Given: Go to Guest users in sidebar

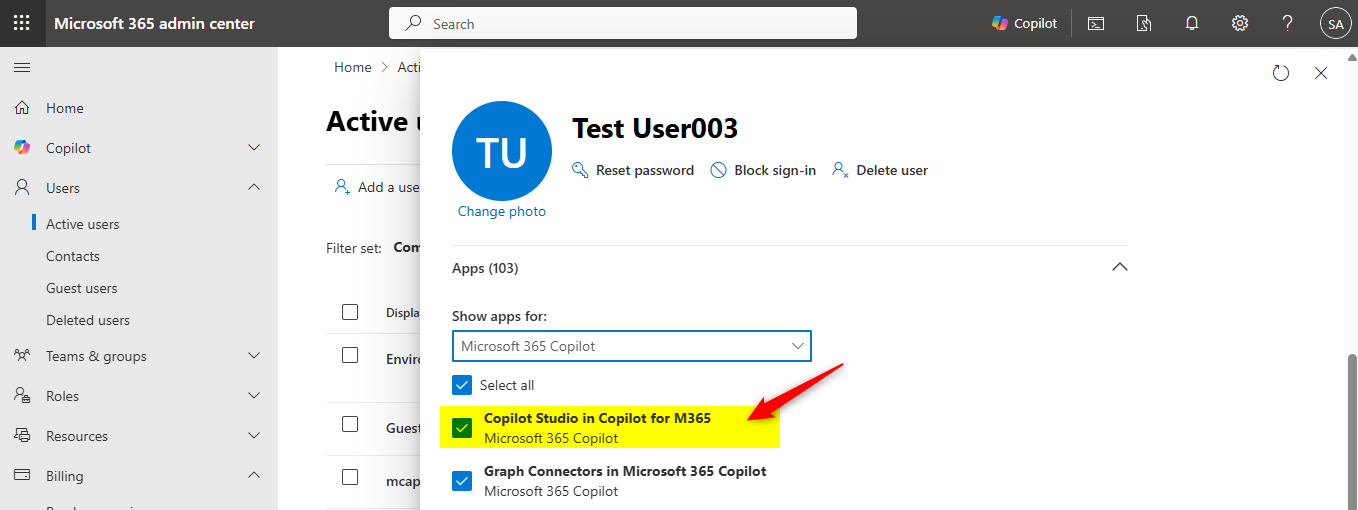Looking at the screenshot, I should point(81,288).
